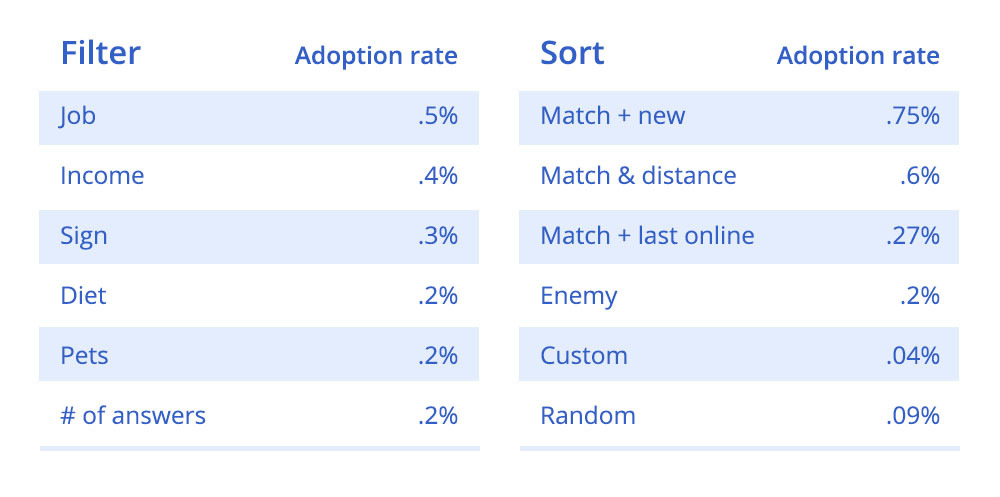This screenshot has width=1000, height=497.
Task: Click the Filter table heading
Action: point(100,53)
